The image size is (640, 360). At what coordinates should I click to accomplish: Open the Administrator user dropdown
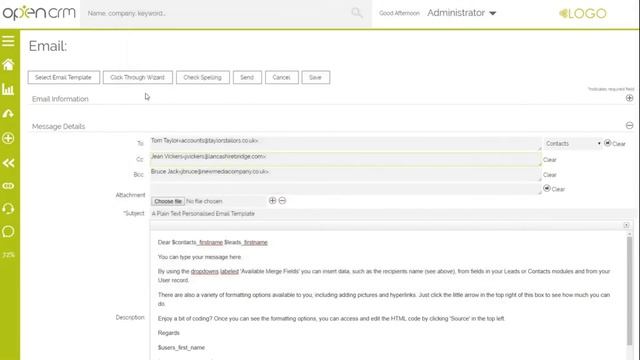(x=462, y=13)
